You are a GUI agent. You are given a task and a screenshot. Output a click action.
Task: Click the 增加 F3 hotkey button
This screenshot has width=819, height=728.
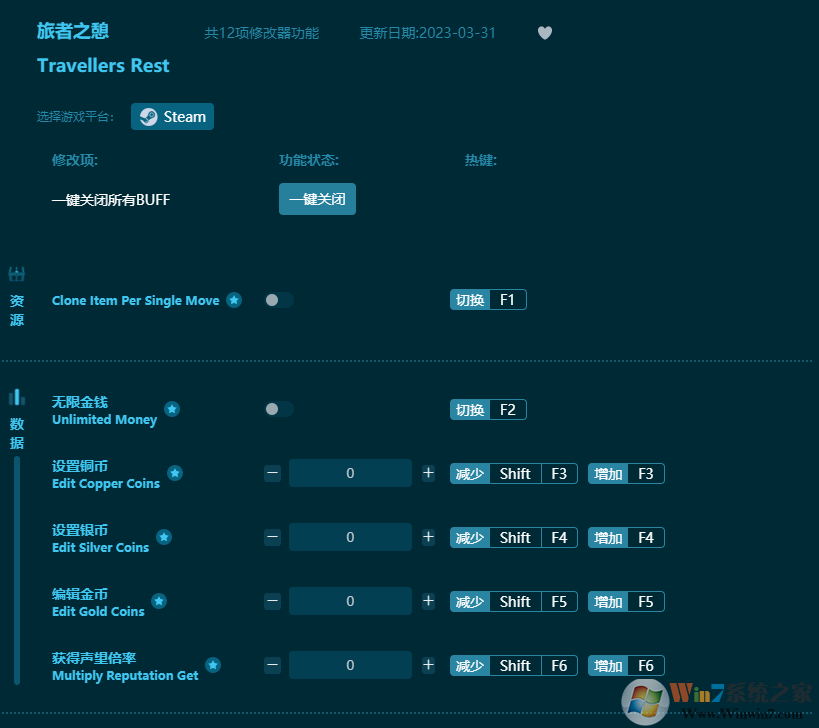pyautogui.click(x=625, y=473)
